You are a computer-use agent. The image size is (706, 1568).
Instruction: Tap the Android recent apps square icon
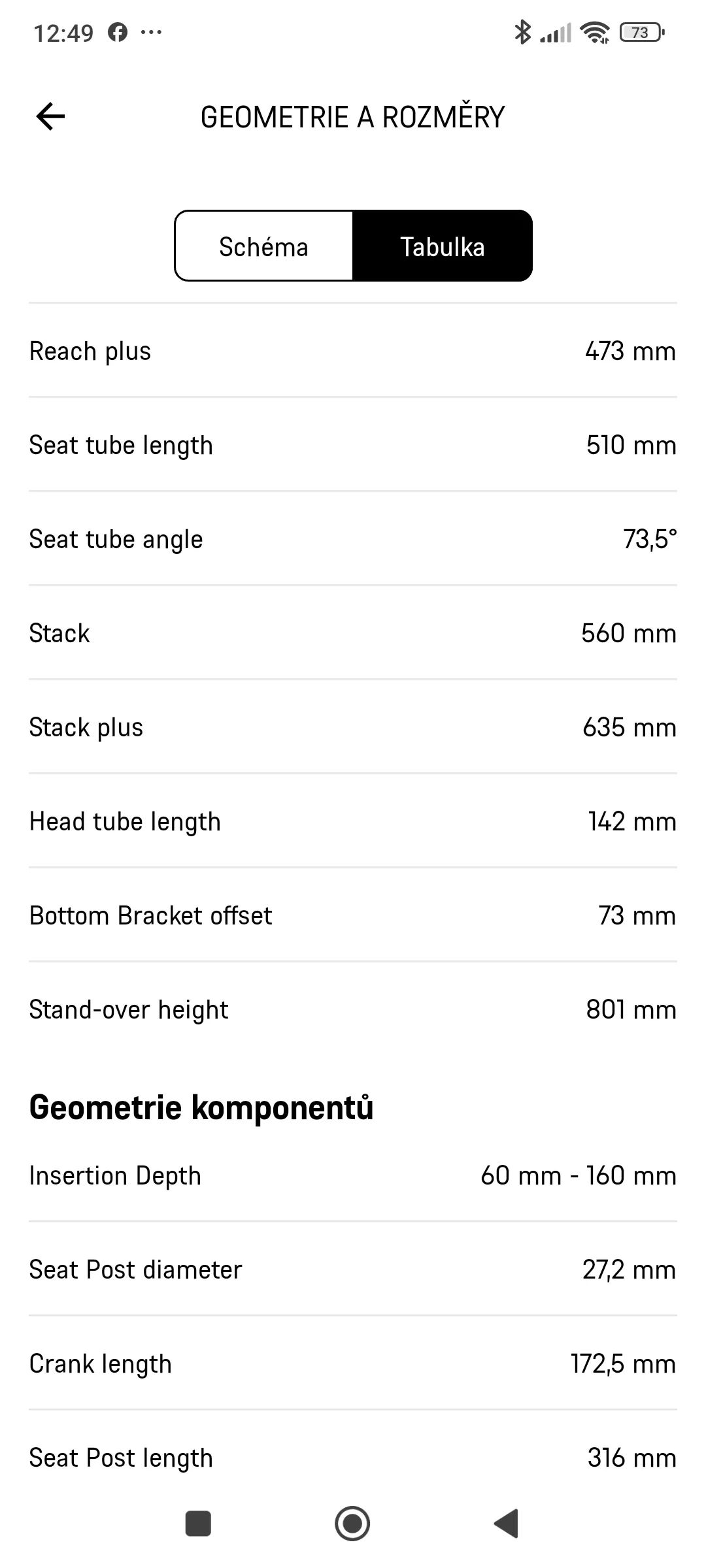click(x=198, y=1524)
